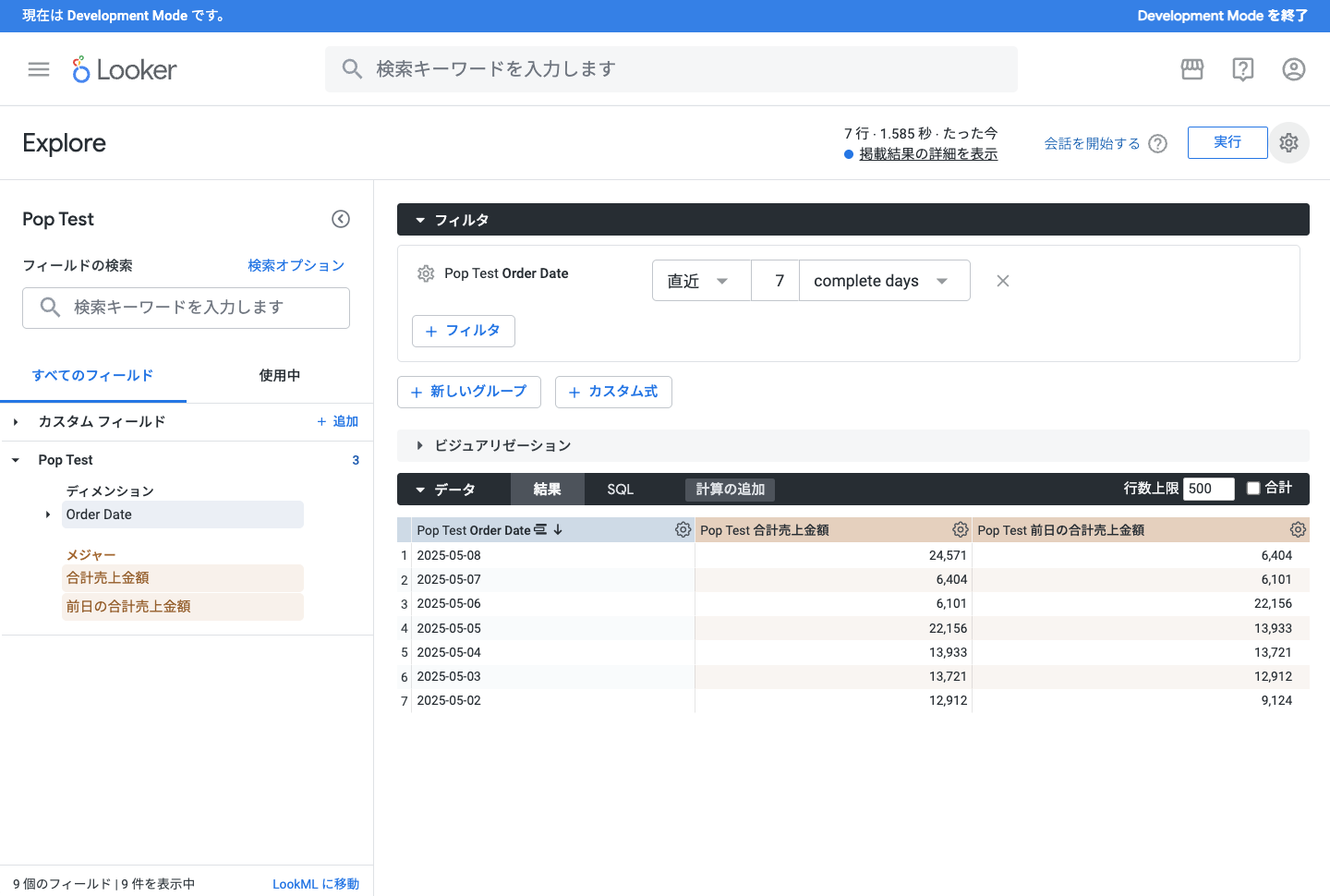Open Pop Test Order Date column settings

[683, 530]
